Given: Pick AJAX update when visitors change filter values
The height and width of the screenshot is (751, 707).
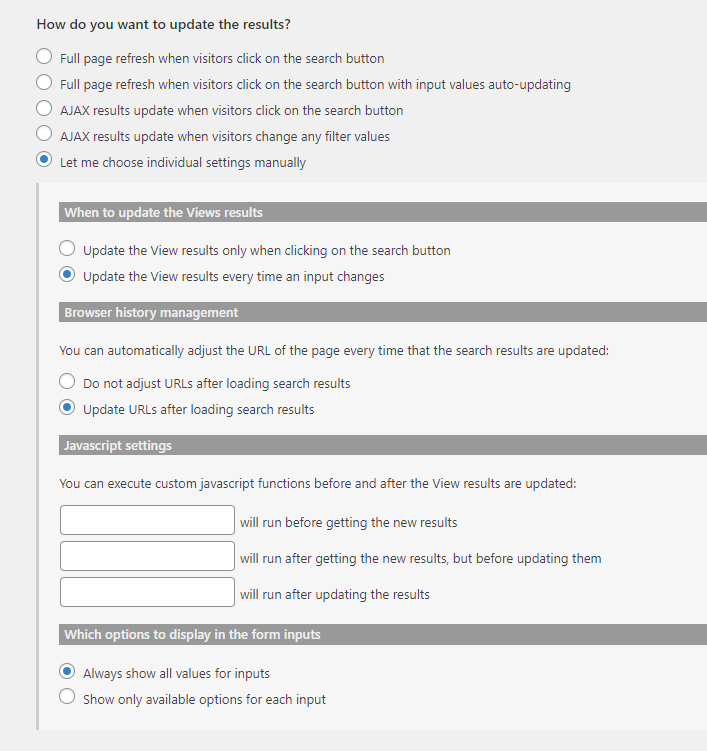Looking at the screenshot, I should point(44,134).
